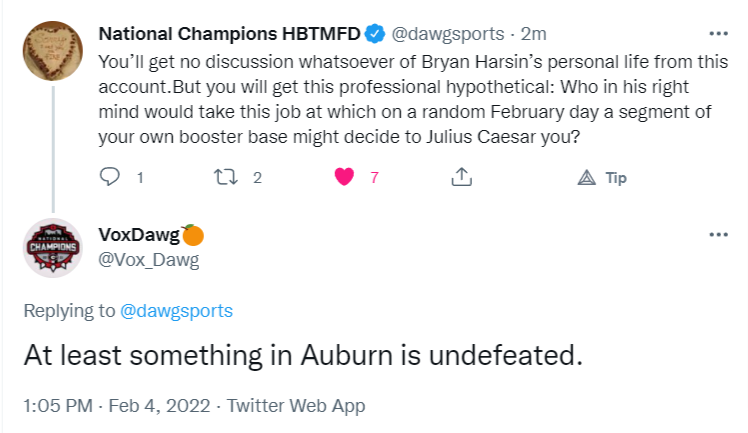
Task: Open the Tip label link
Action: click(x=616, y=178)
